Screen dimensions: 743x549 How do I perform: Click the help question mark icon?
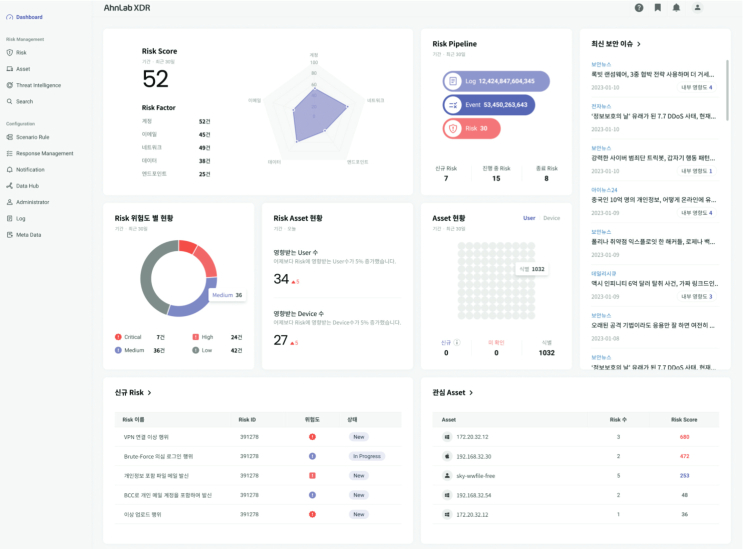coord(639,7)
